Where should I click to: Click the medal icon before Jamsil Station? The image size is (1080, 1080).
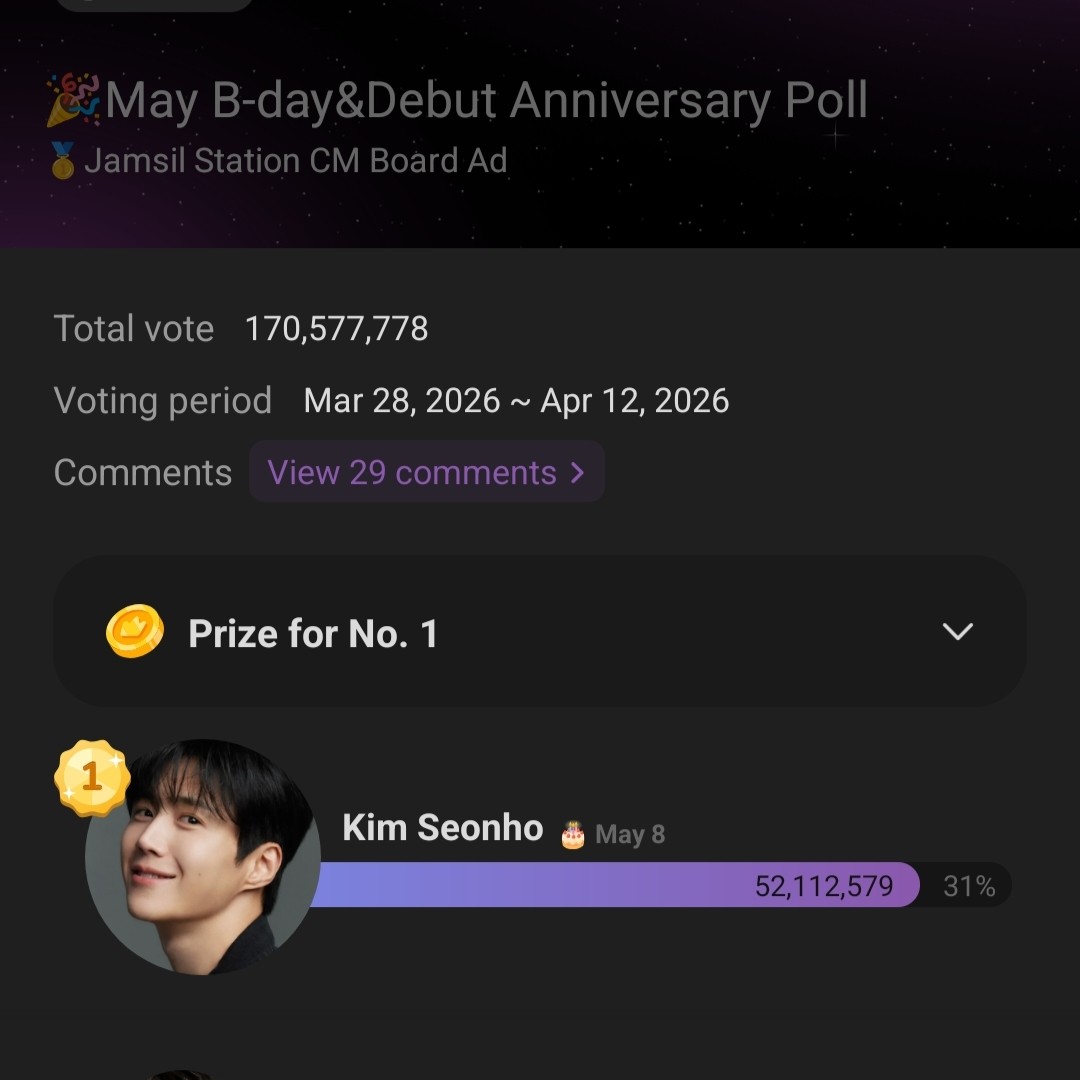pos(63,161)
